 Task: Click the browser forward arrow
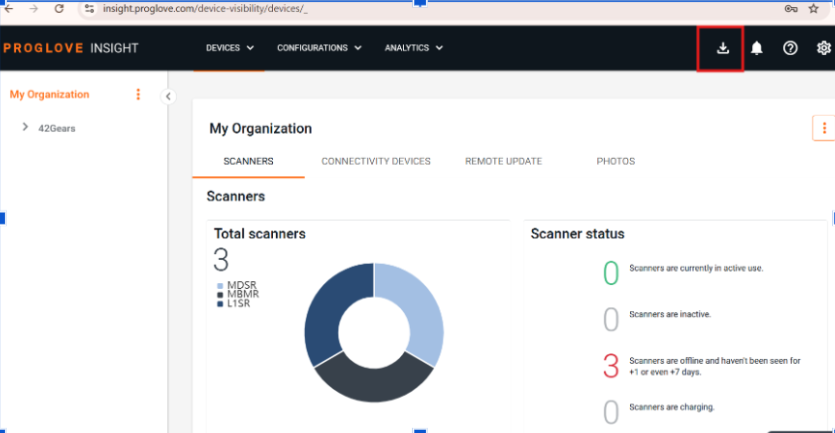pos(34,9)
